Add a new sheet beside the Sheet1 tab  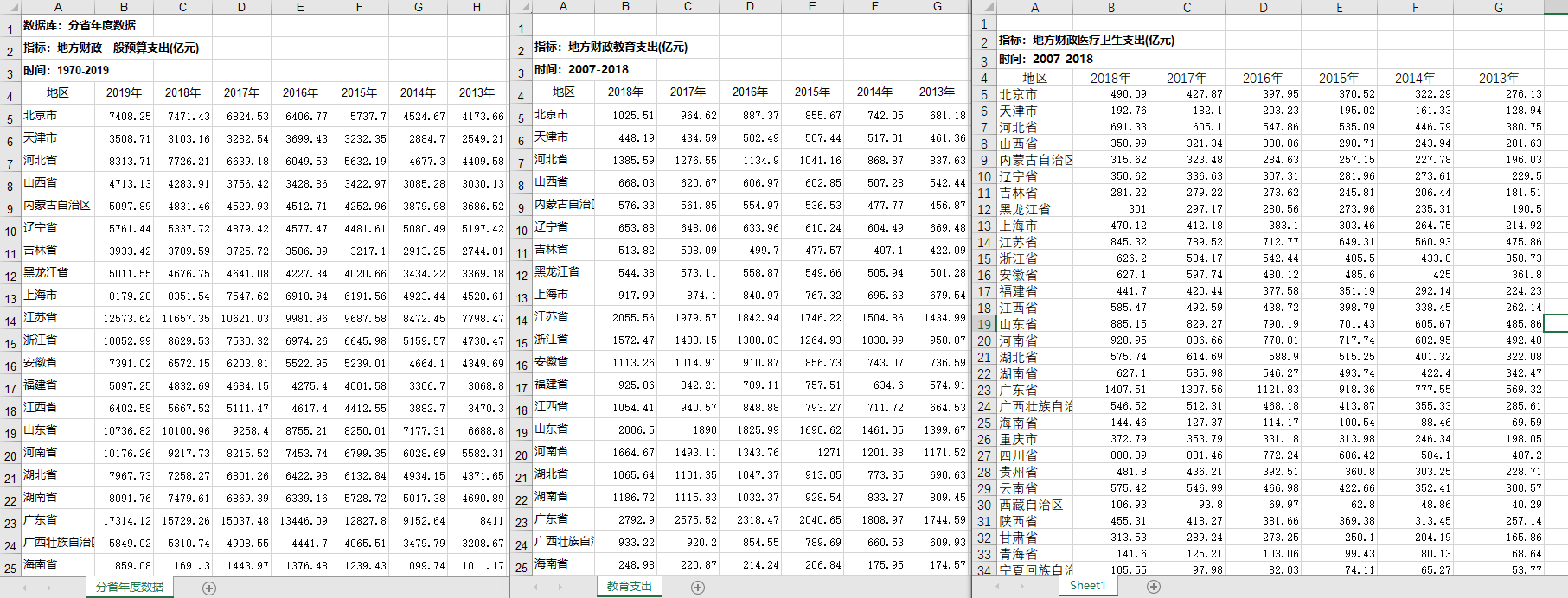click(x=1154, y=587)
